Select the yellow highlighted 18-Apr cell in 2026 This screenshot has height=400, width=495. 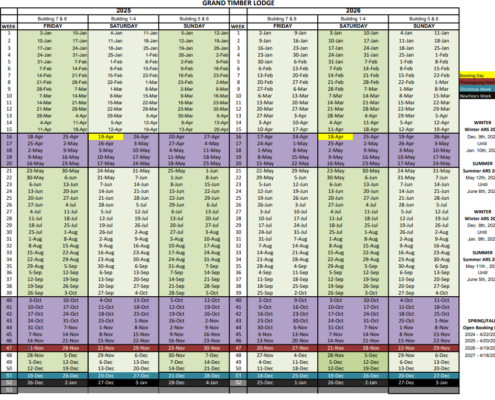(335, 137)
